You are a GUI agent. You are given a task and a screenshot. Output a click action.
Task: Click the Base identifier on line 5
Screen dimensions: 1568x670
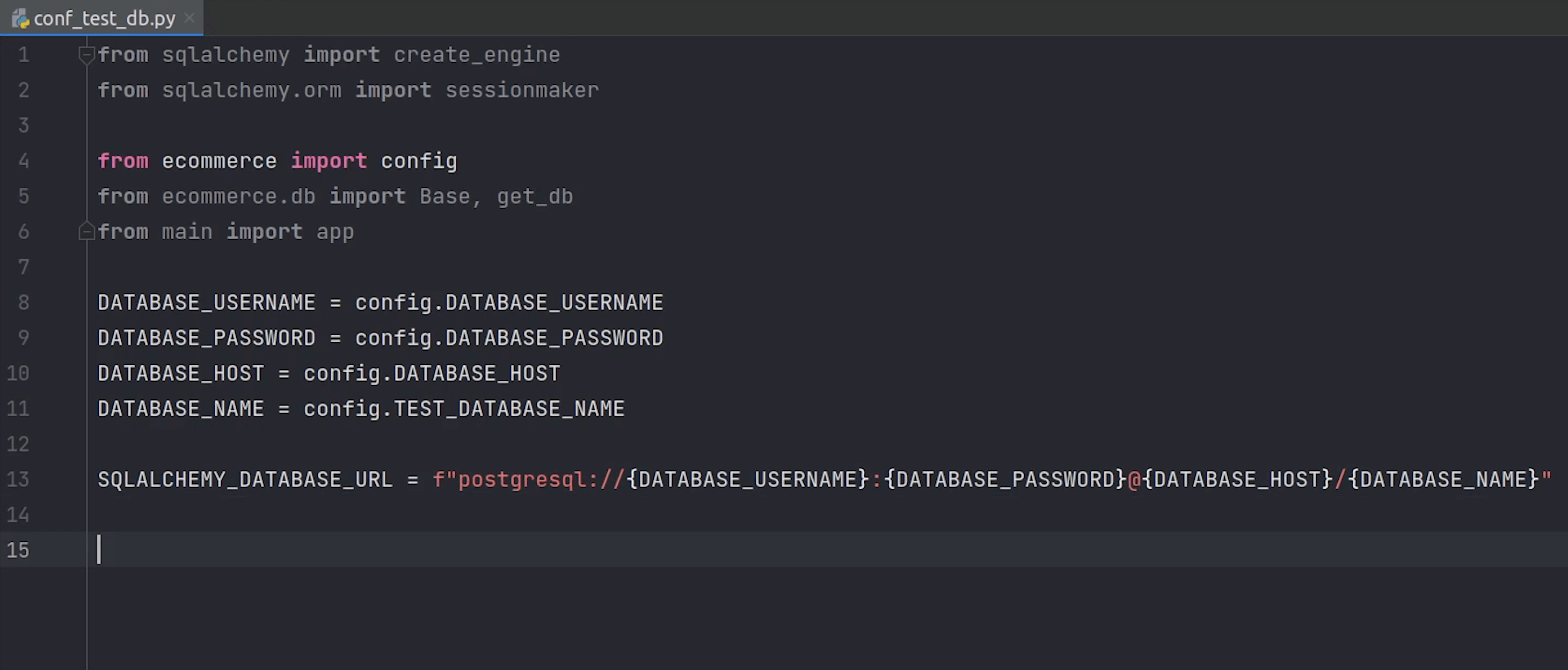click(x=444, y=196)
